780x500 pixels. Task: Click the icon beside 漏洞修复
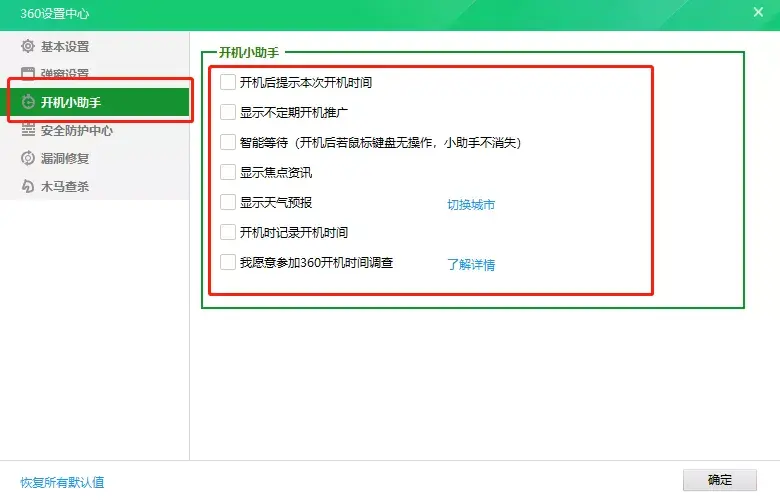click(x=28, y=158)
